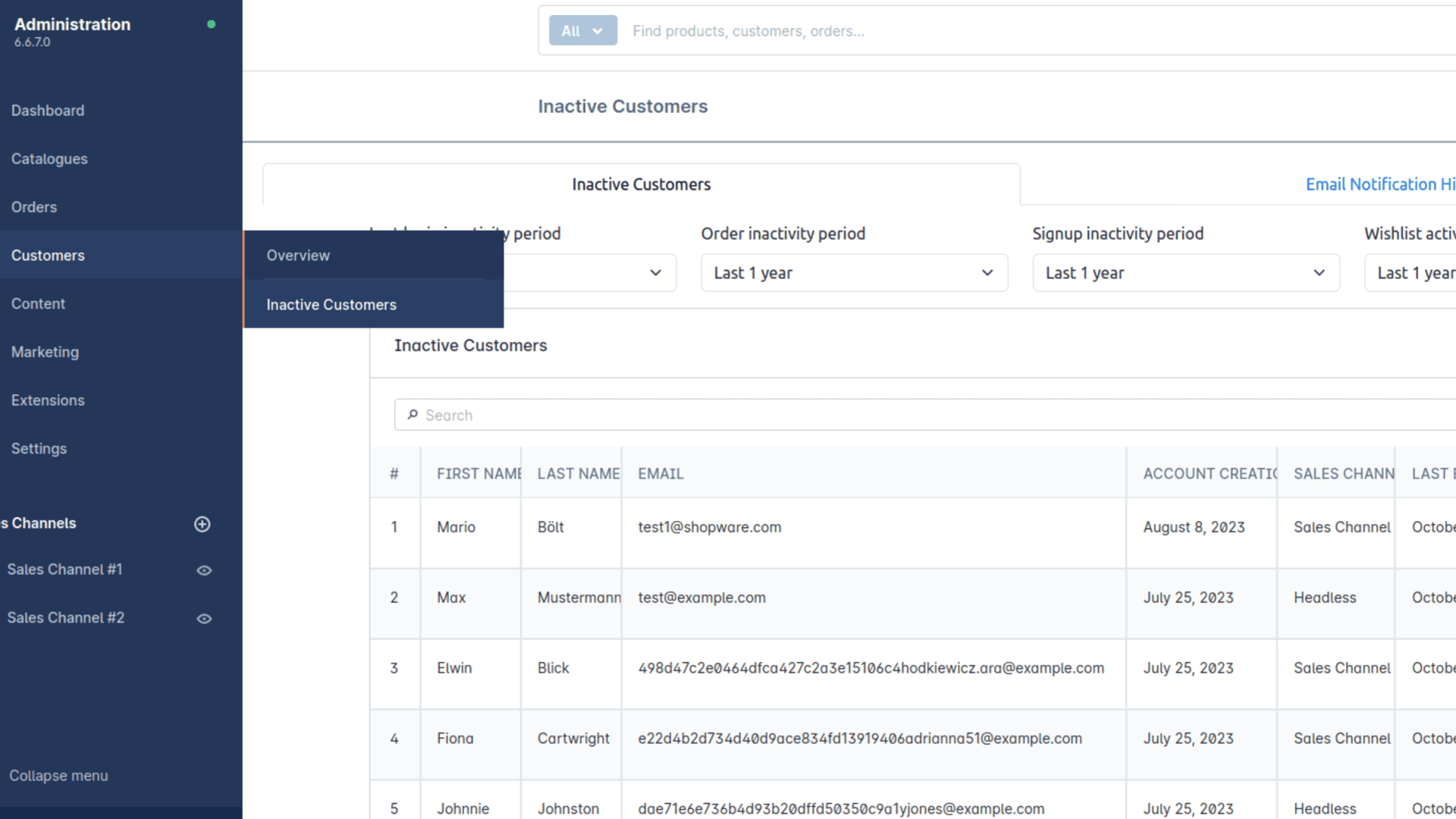Expand the Last login inactivity period dropdown

tap(656, 273)
